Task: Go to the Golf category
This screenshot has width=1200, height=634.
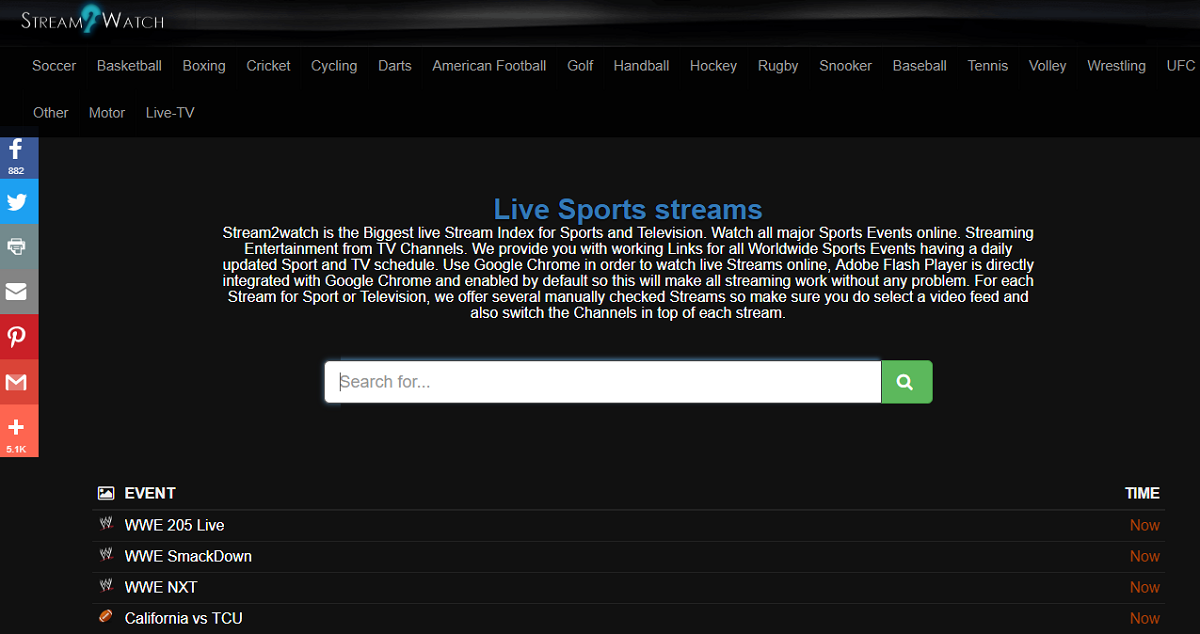Action: (x=580, y=66)
